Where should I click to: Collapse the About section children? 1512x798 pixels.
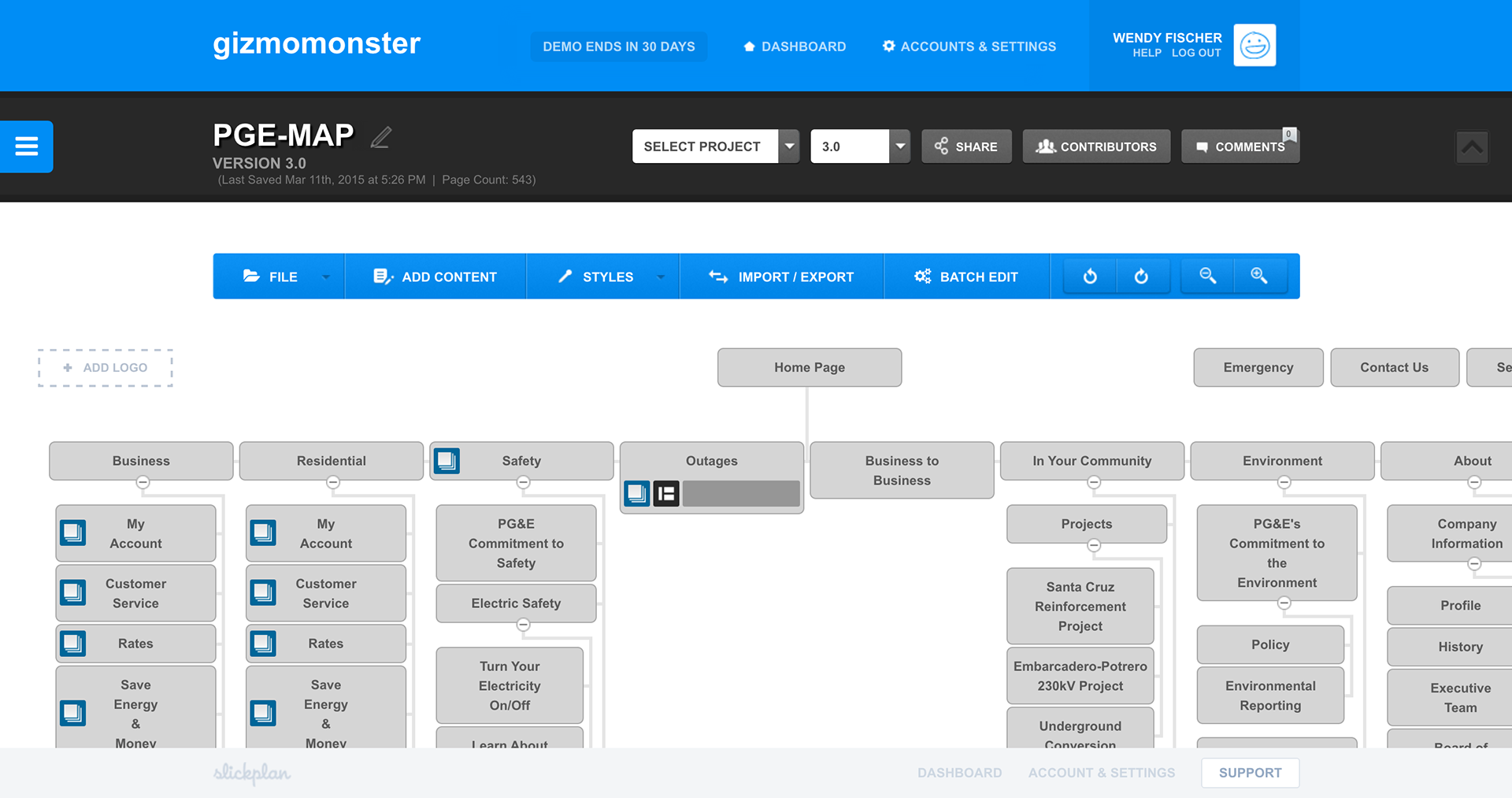coord(1474,482)
